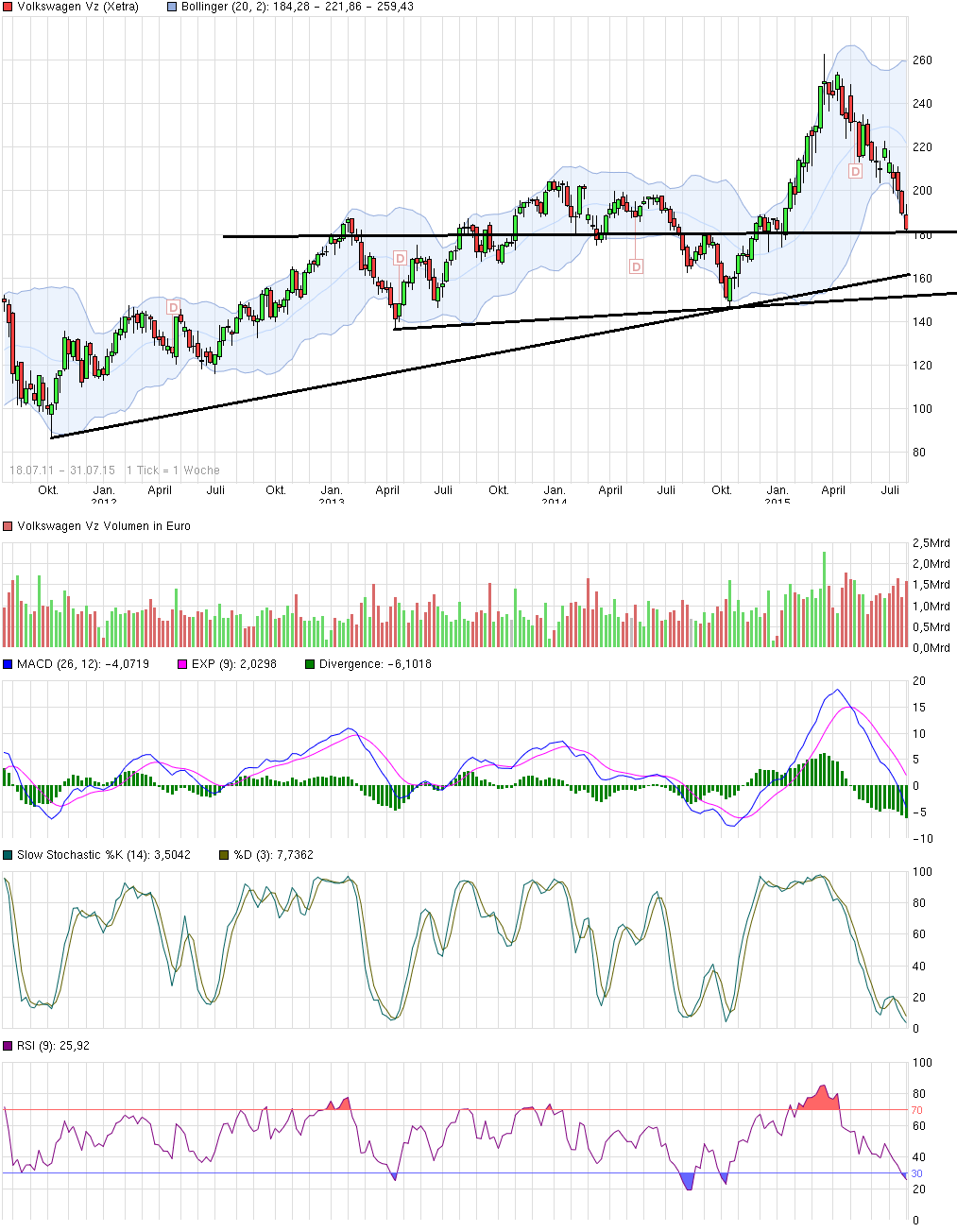The image size is (957, 1232).
Task: Click the 'Volkswagen Vz Volumen in Euro' label
Action: [104, 526]
